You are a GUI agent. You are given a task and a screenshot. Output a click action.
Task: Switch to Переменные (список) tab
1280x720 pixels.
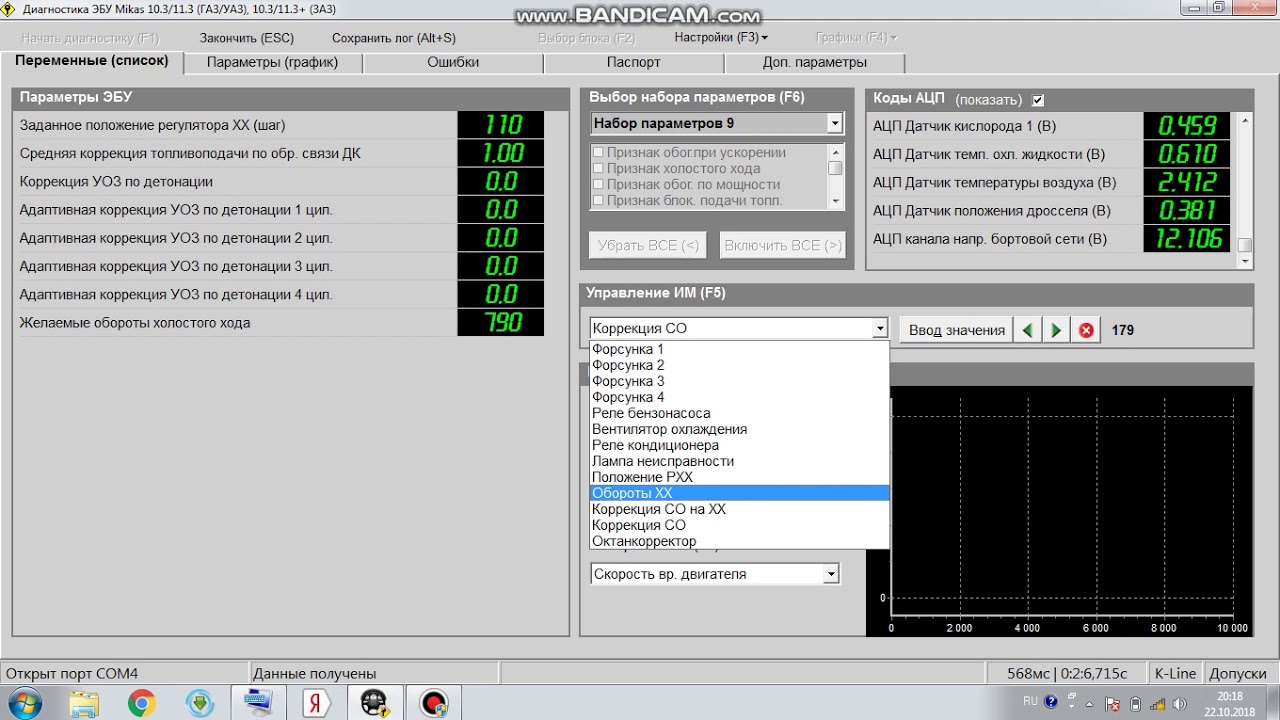(x=91, y=61)
